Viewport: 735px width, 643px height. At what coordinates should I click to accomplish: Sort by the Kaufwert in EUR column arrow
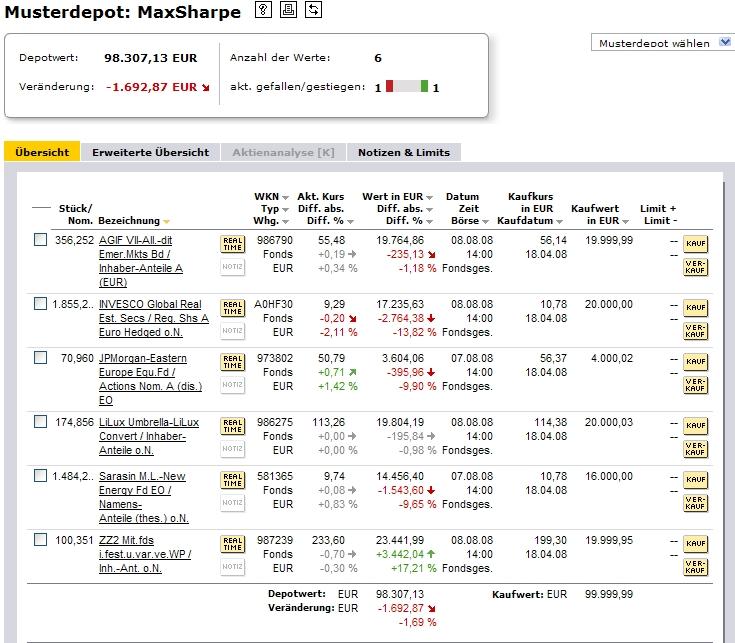(628, 221)
